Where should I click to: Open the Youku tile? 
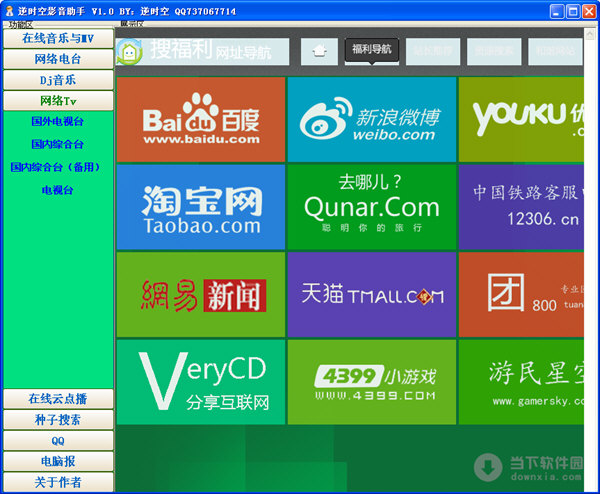point(521,119)
